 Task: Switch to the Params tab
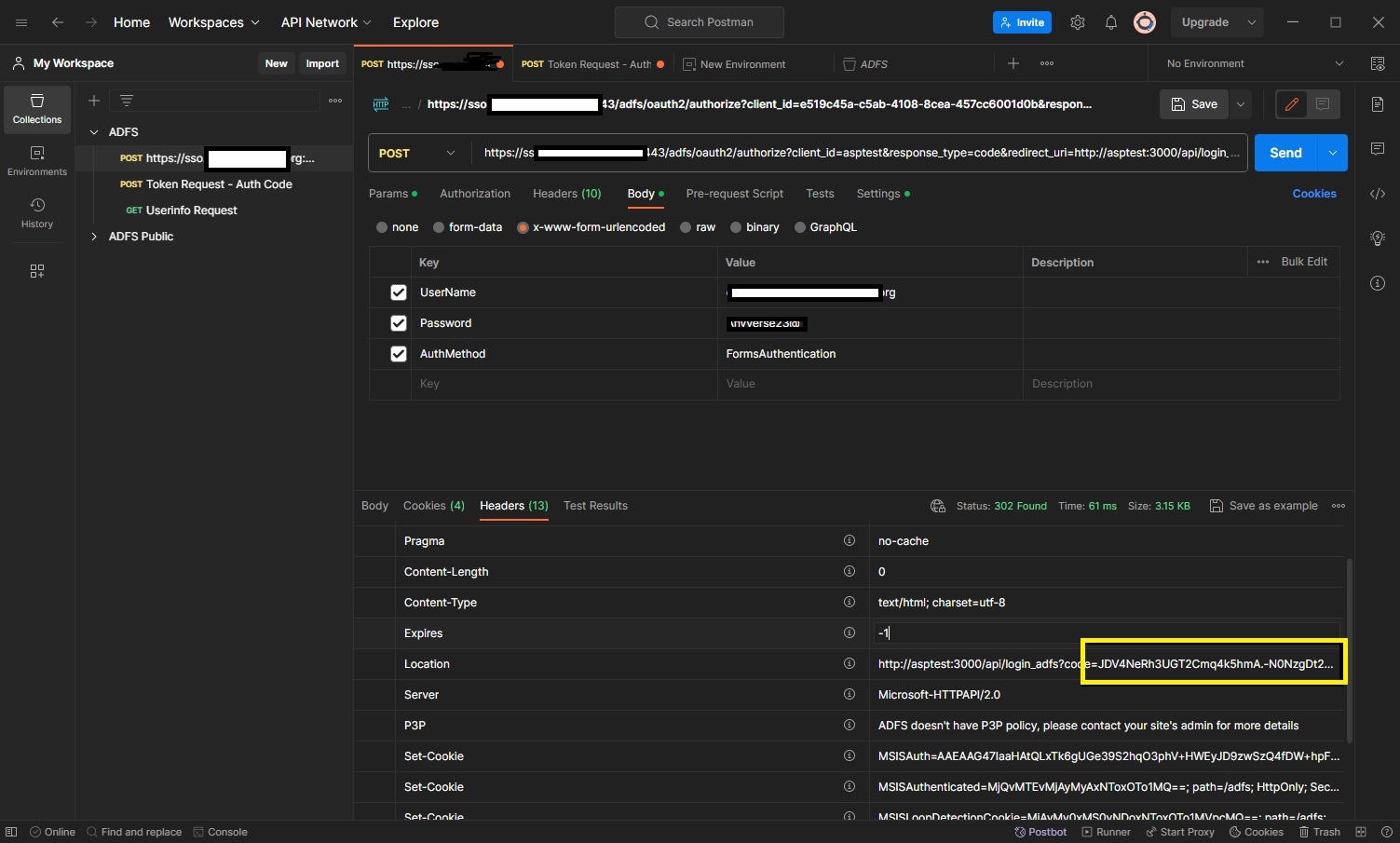[x=392, y=194]
